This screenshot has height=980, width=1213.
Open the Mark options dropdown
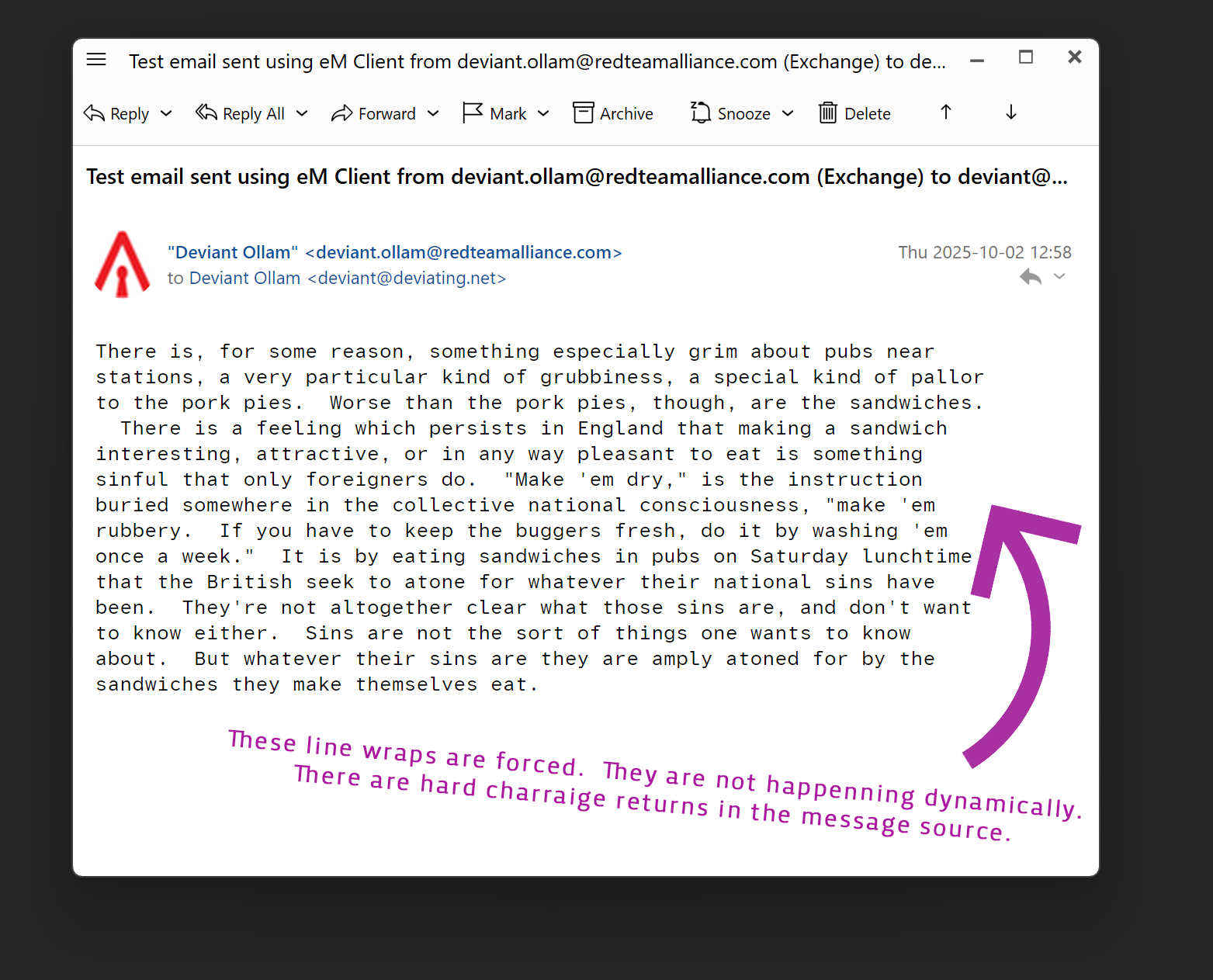pyautogui.click(x=543, y=113)
